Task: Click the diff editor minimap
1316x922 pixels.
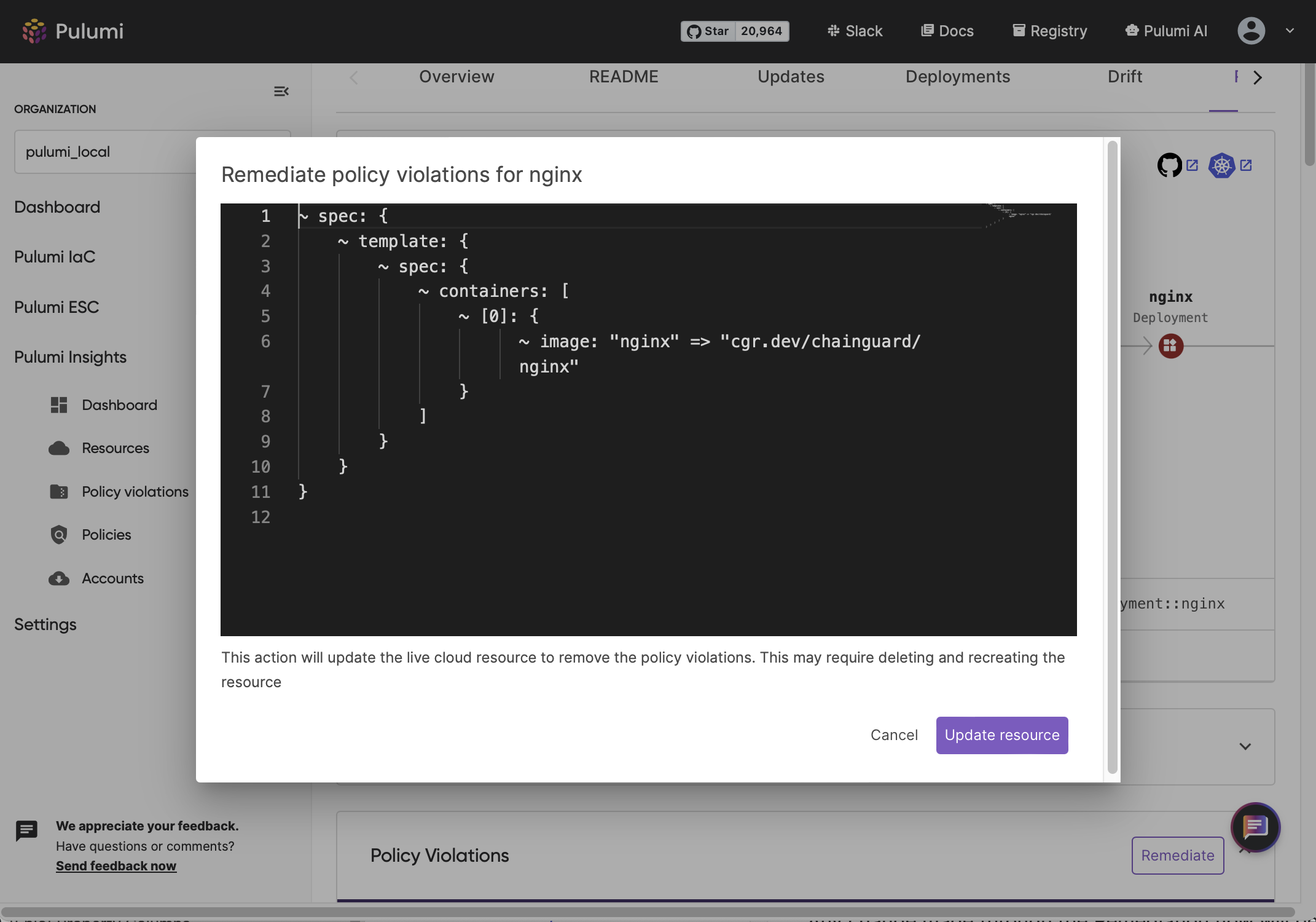Action: [1020, 215]
